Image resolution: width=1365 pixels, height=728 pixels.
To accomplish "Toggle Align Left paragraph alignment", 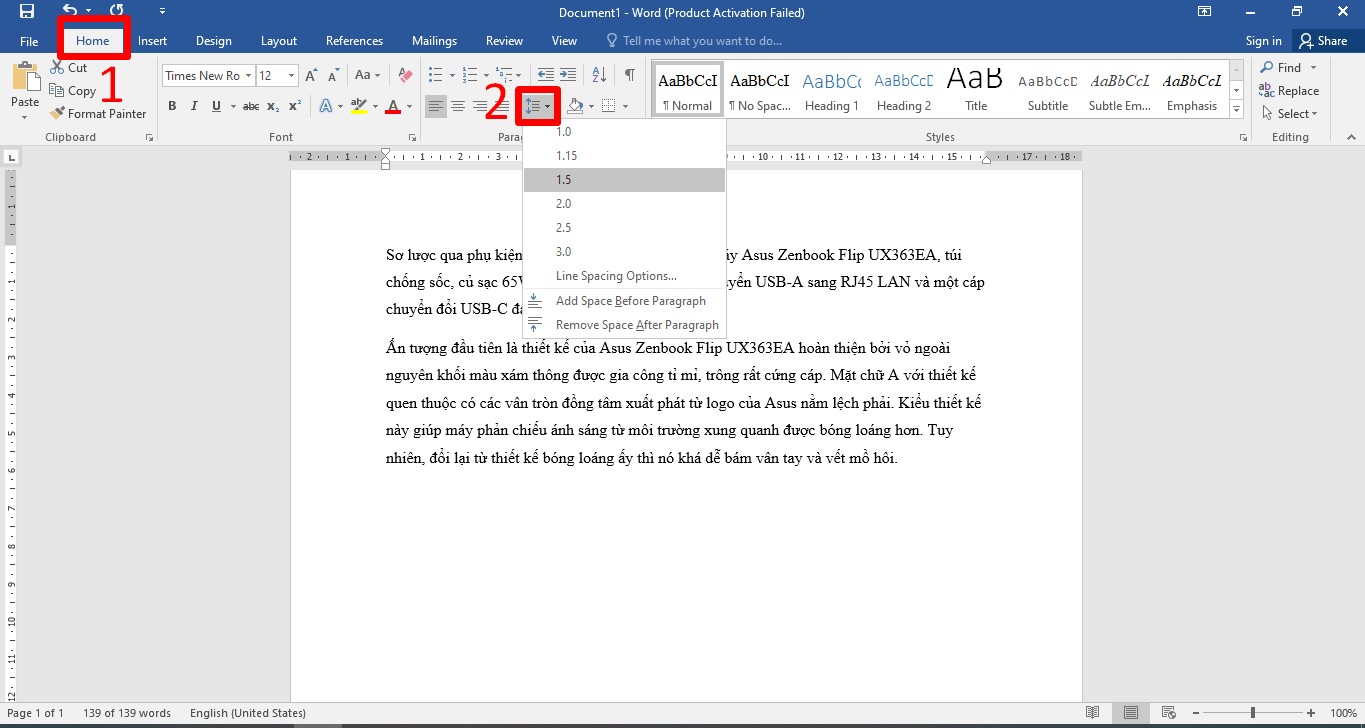I will pyautogui.click(x=436, y=106).
